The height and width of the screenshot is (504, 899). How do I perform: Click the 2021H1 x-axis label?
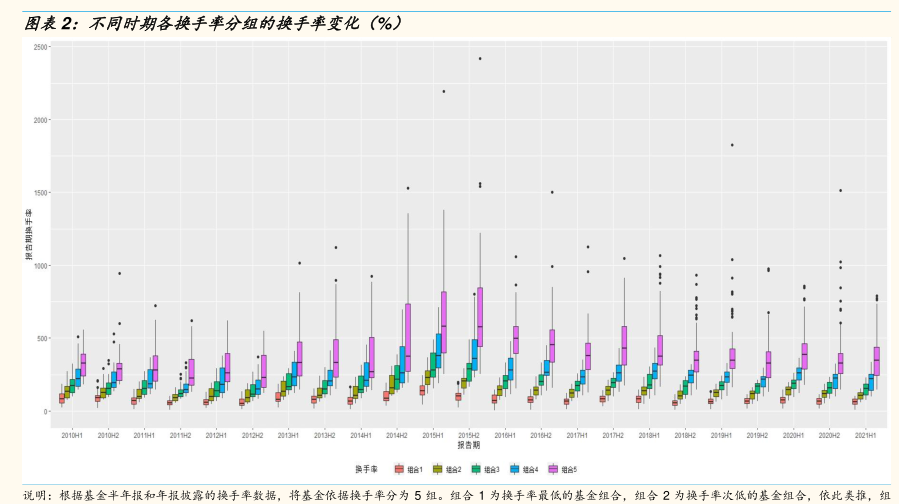tap(864, 436)
